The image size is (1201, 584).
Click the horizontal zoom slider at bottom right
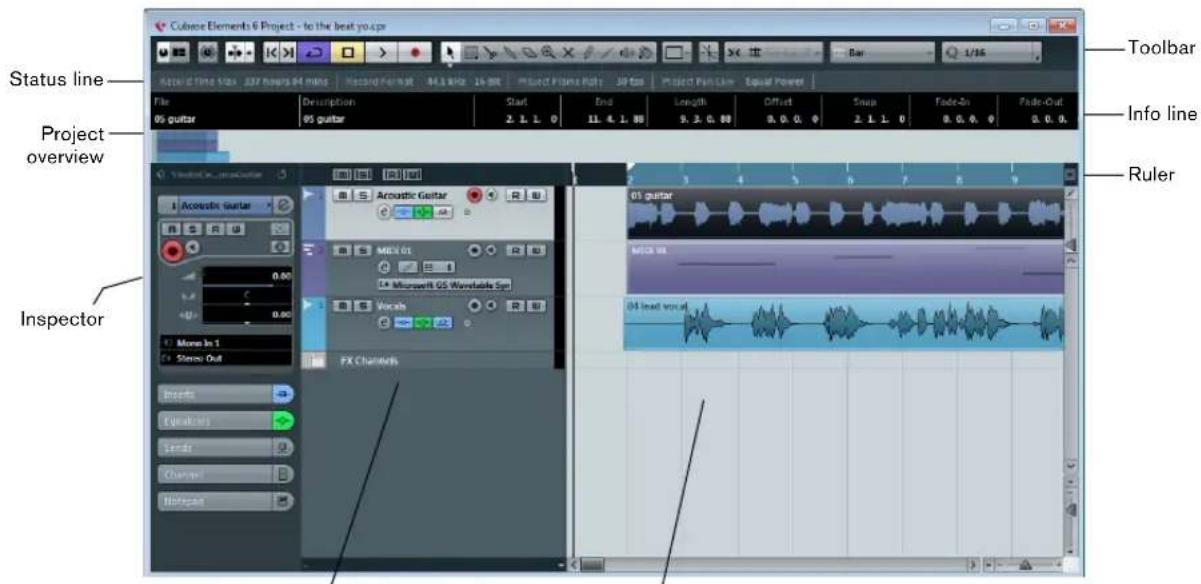click(1023, 564)
